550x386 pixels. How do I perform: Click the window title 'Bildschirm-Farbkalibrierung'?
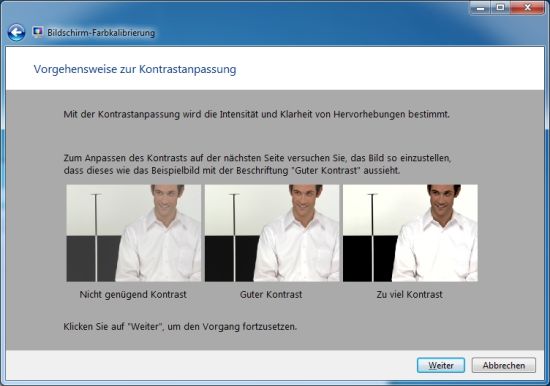click(101, 33)
